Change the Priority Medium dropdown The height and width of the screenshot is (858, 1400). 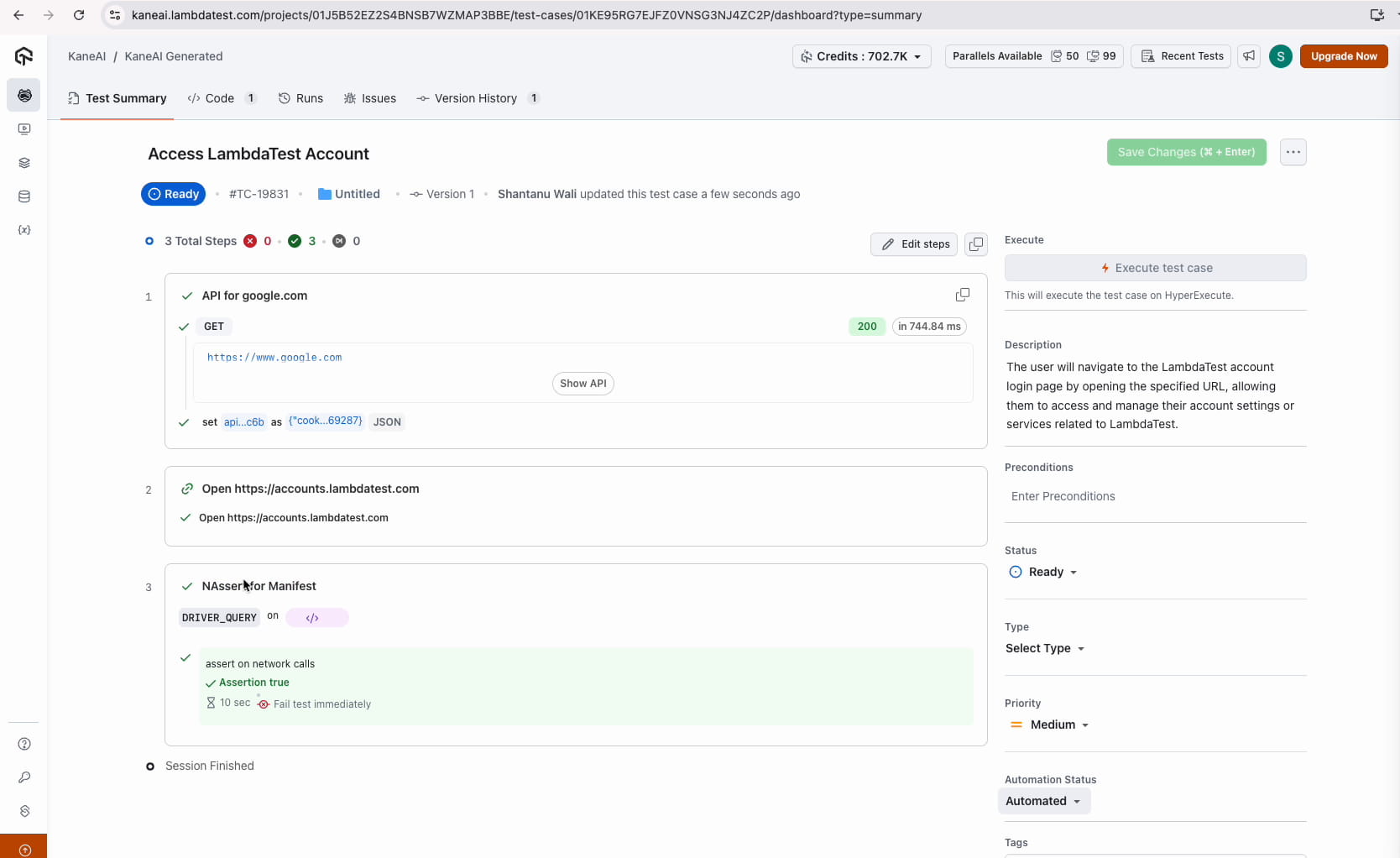click(1050, 725)
